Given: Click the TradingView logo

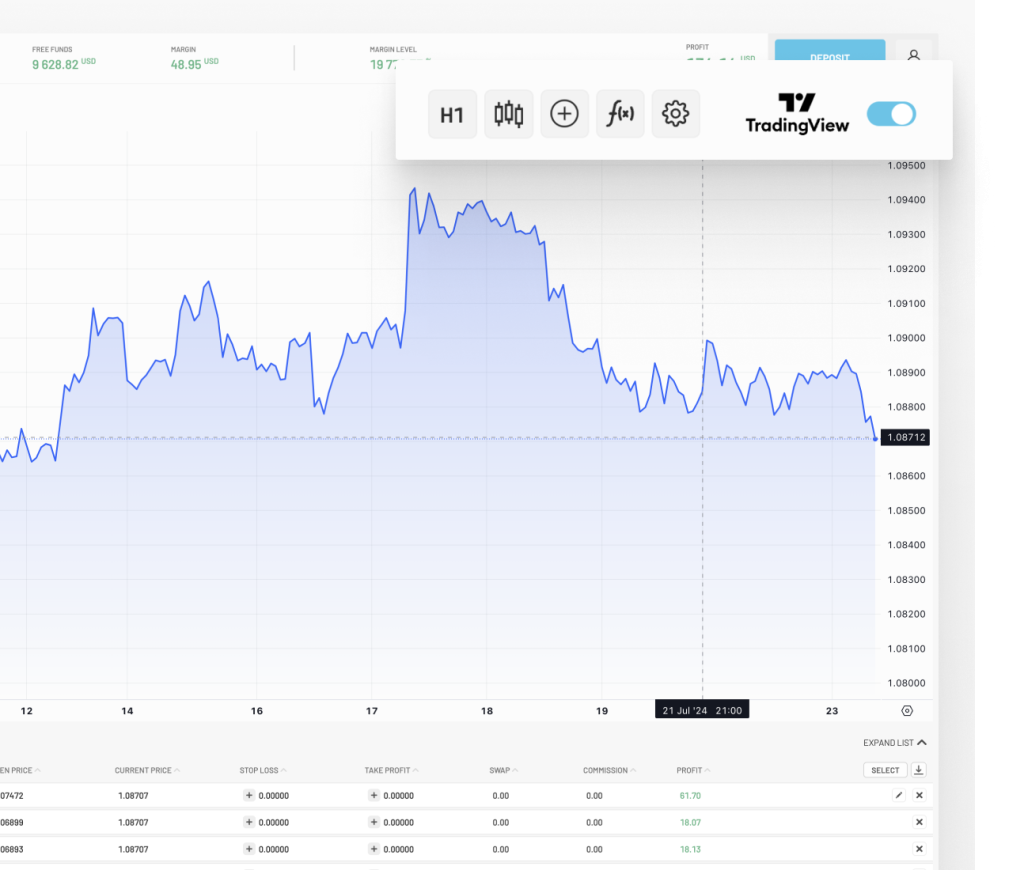Looking at the screenshot, I should pos(797,113).
